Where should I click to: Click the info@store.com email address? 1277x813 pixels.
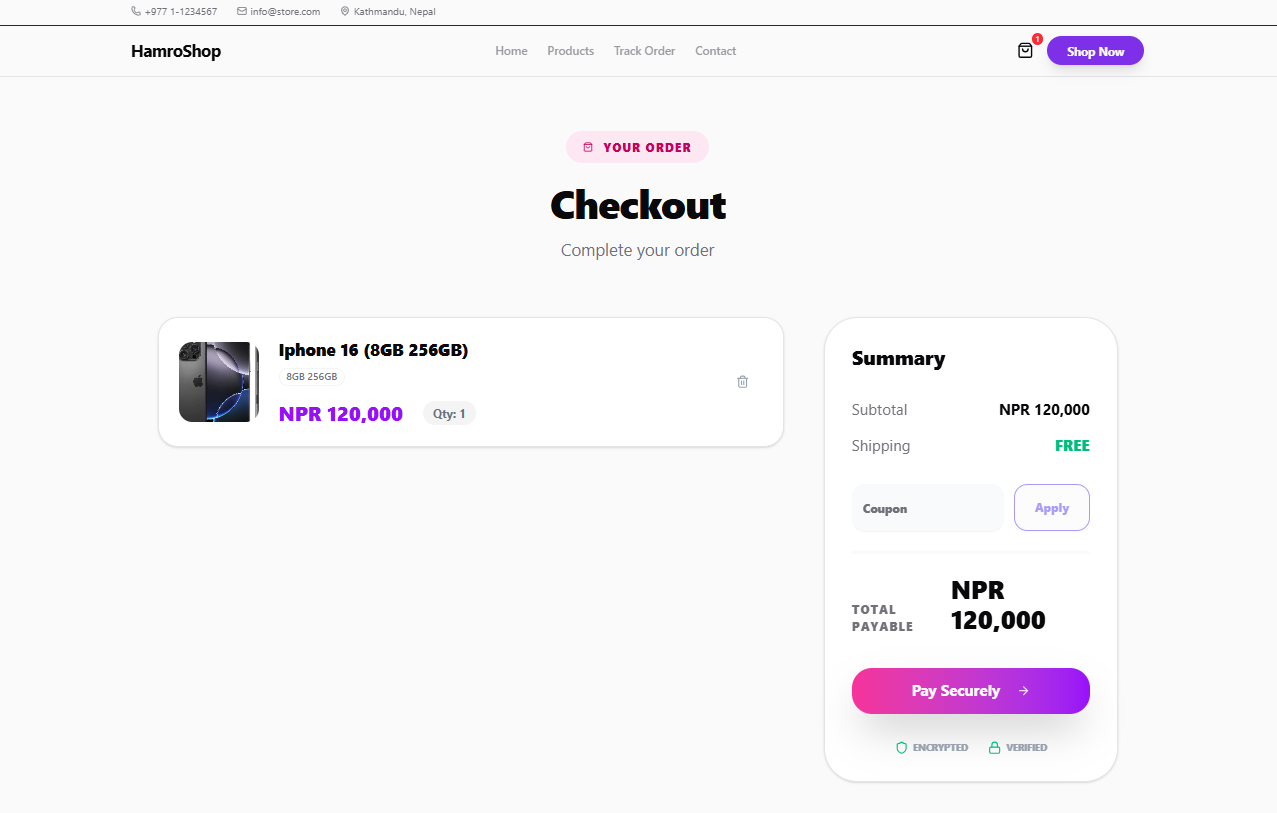coord(285,12)
